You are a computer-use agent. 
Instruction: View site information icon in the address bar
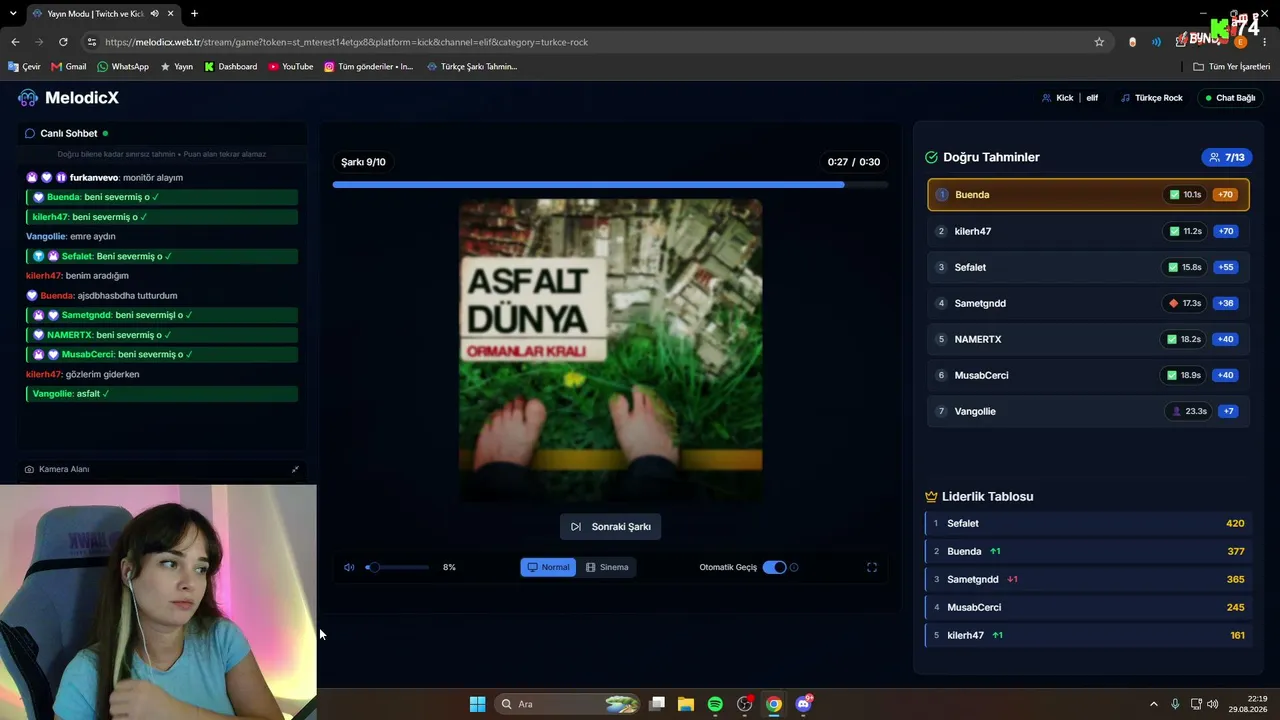92,42
